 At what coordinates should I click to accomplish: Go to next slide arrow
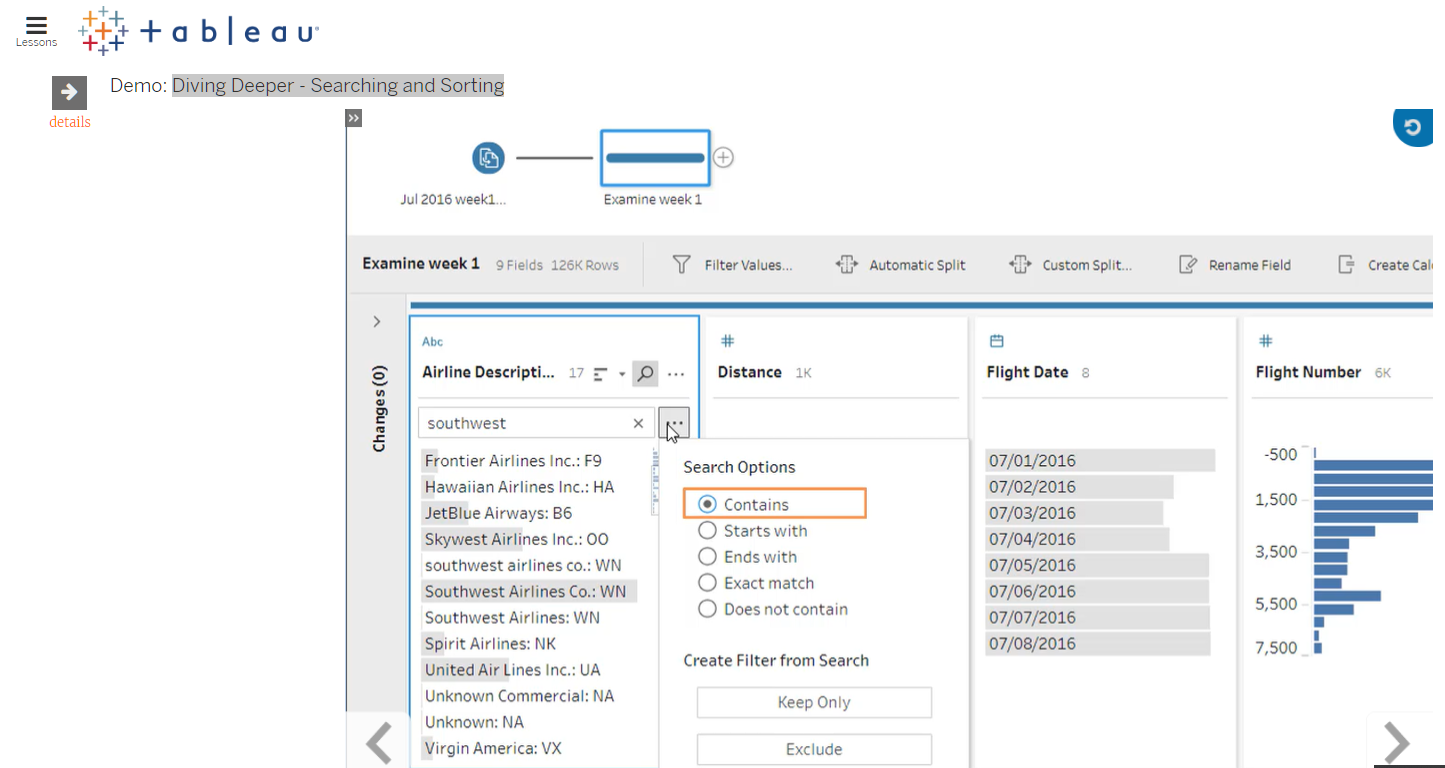click(x=1396, y=742)
